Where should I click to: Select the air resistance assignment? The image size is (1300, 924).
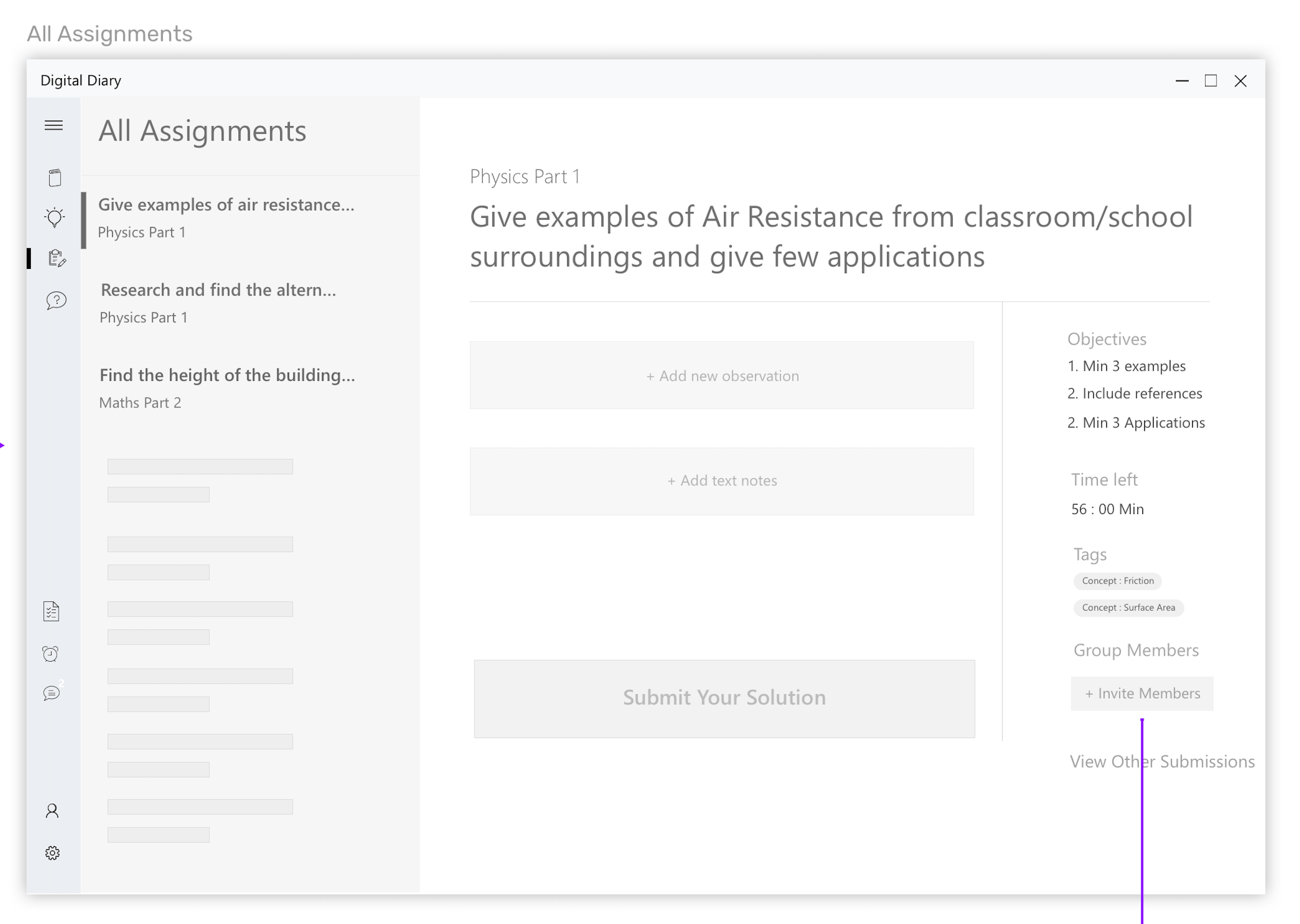(x=226, y=217)
